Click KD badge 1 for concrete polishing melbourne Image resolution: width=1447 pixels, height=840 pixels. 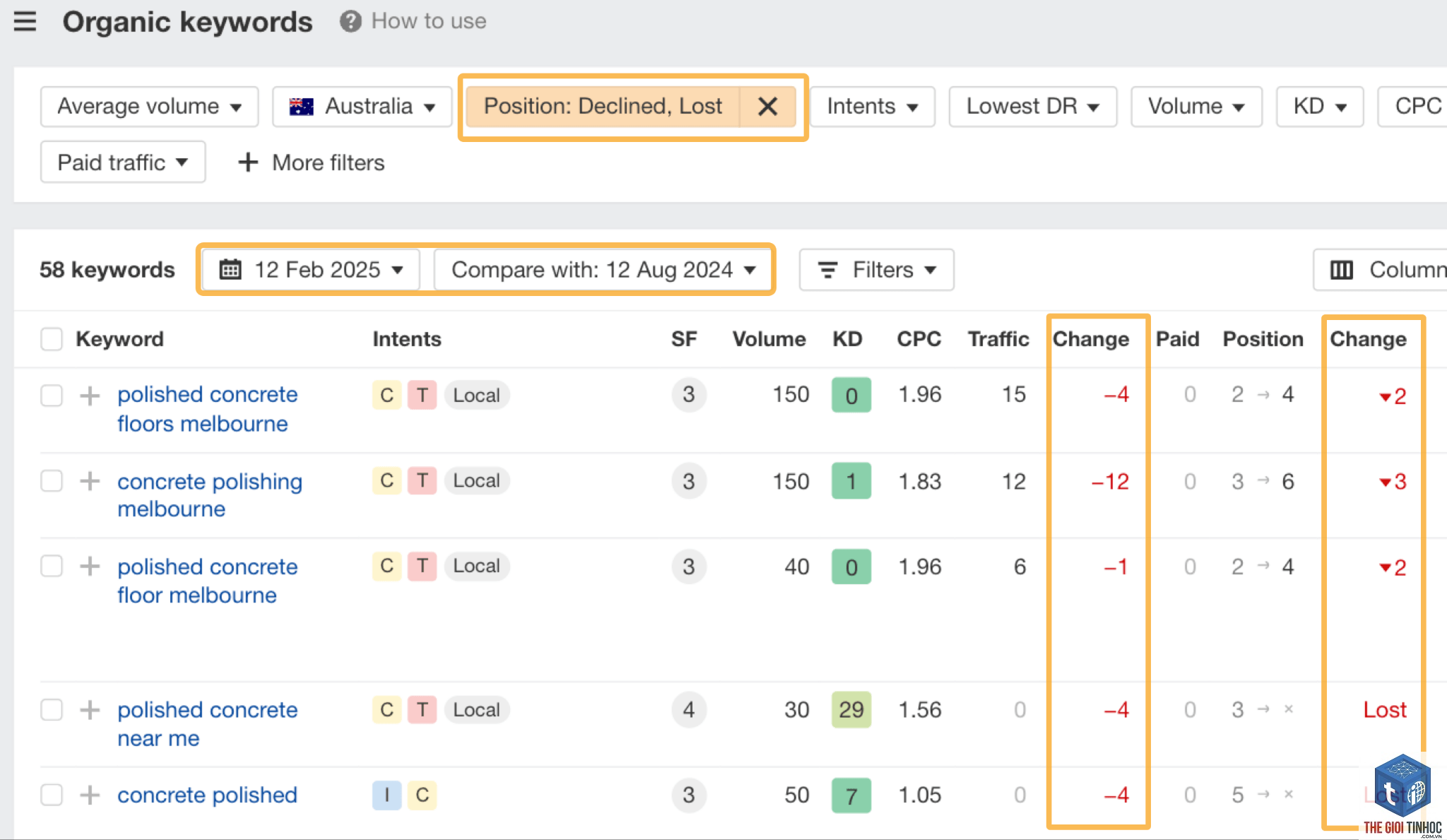(851, 481)
